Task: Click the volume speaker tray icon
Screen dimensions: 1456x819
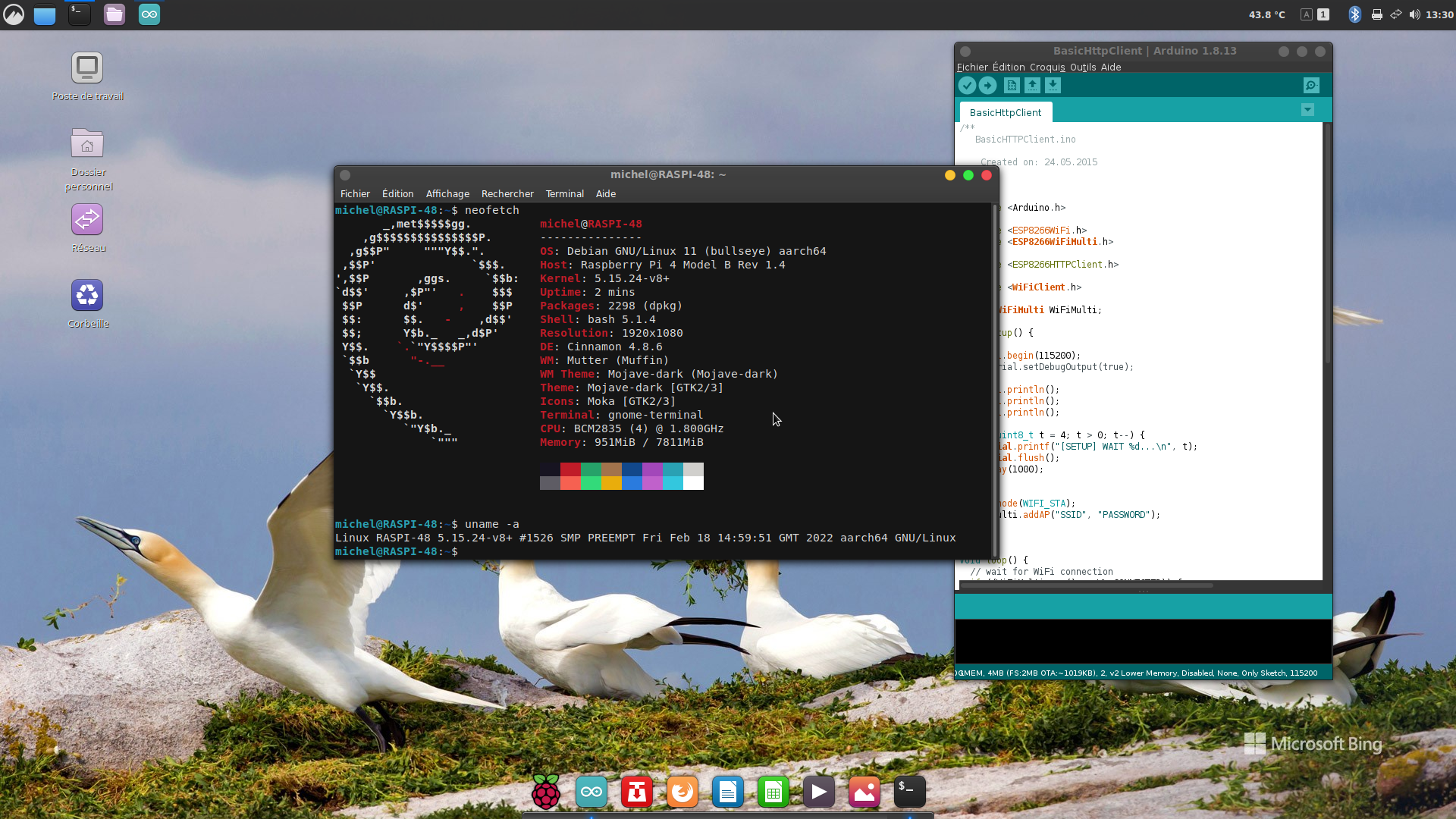Action: pyautogui.click(x=1414, y=14)
